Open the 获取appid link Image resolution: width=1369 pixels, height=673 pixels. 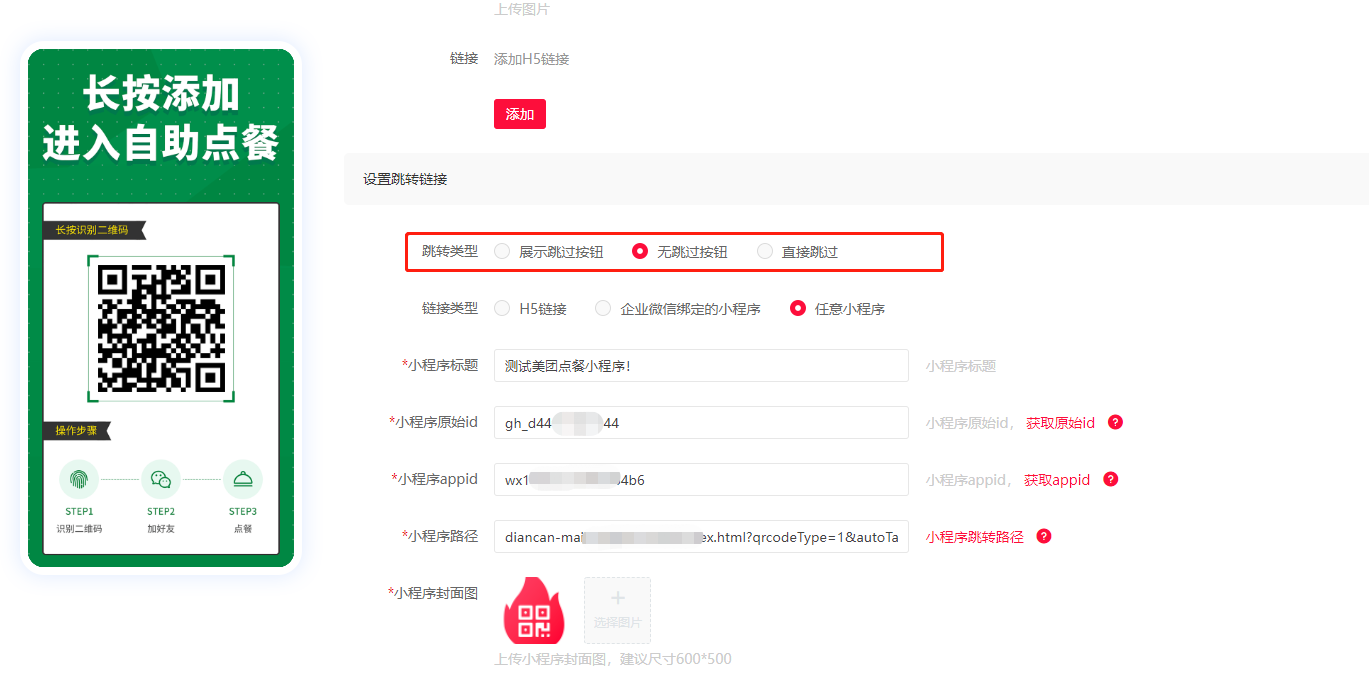(x=1056, y=480)
